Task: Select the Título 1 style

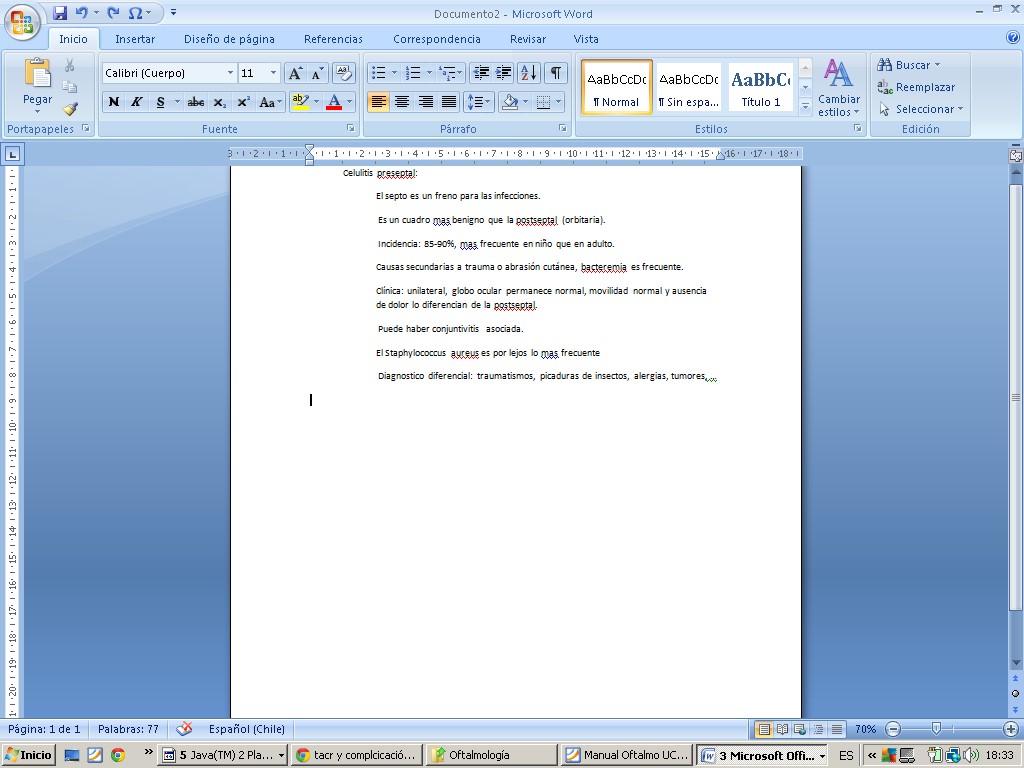Action: pos(761,87)
